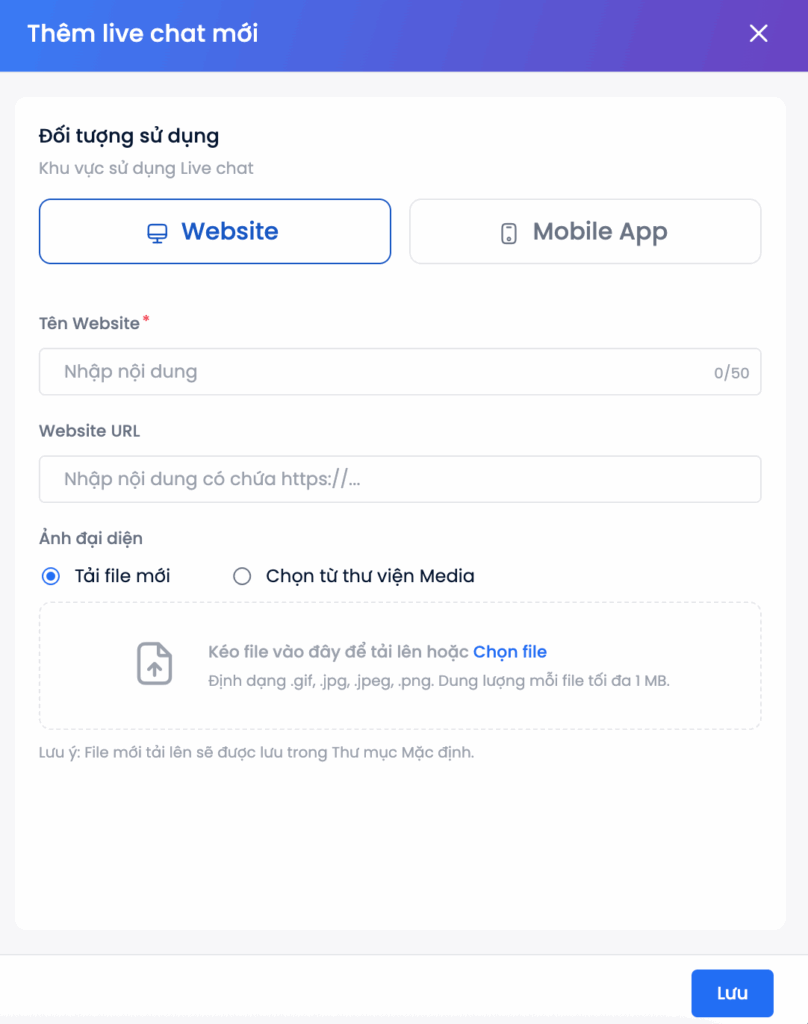Click the Thêm live chat mới header title

click(142, 33)
